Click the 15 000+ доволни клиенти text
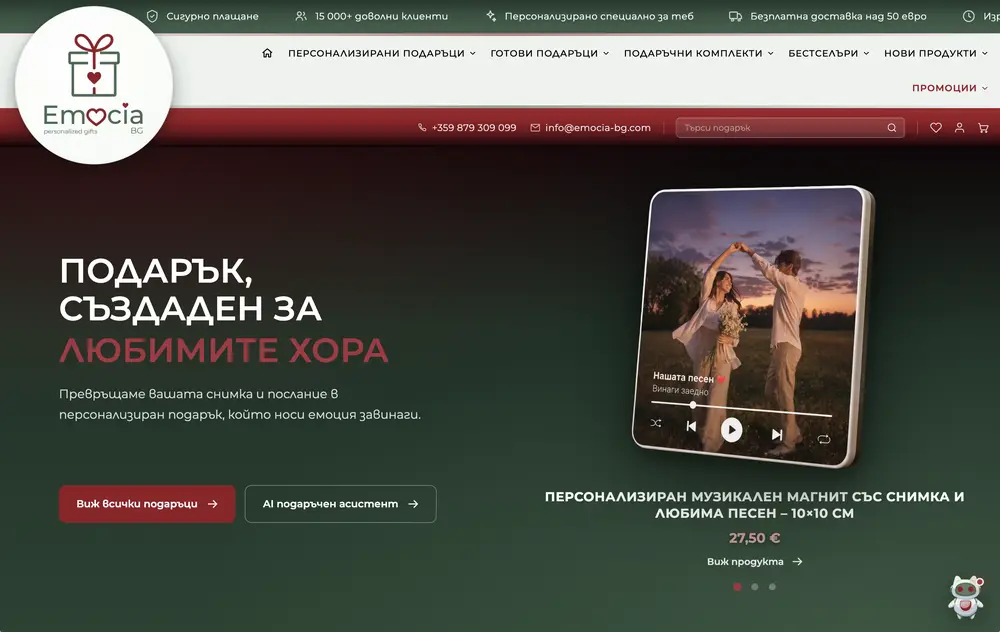This screenshot has width=1000, height=632. click(381, 16)
